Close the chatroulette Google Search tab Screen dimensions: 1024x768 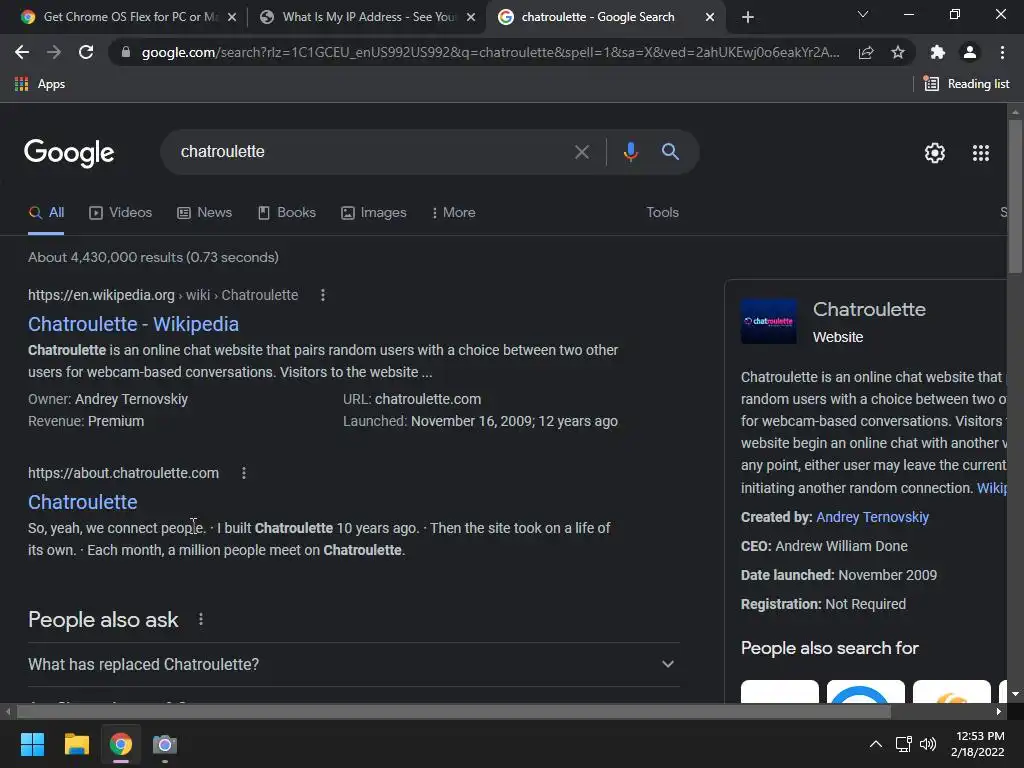(x=710, y=17)
